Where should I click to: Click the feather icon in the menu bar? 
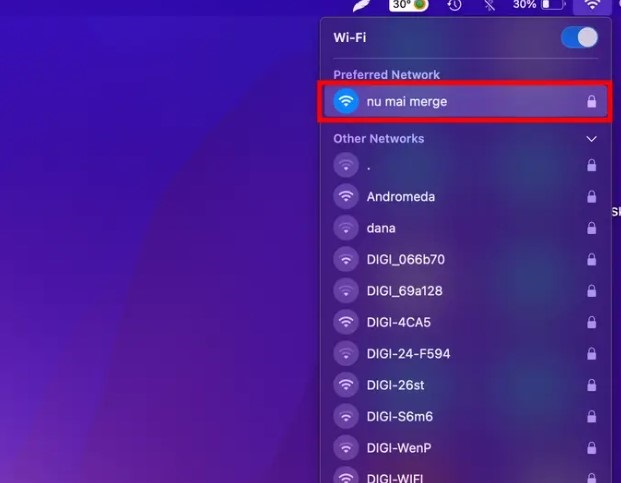362,6
